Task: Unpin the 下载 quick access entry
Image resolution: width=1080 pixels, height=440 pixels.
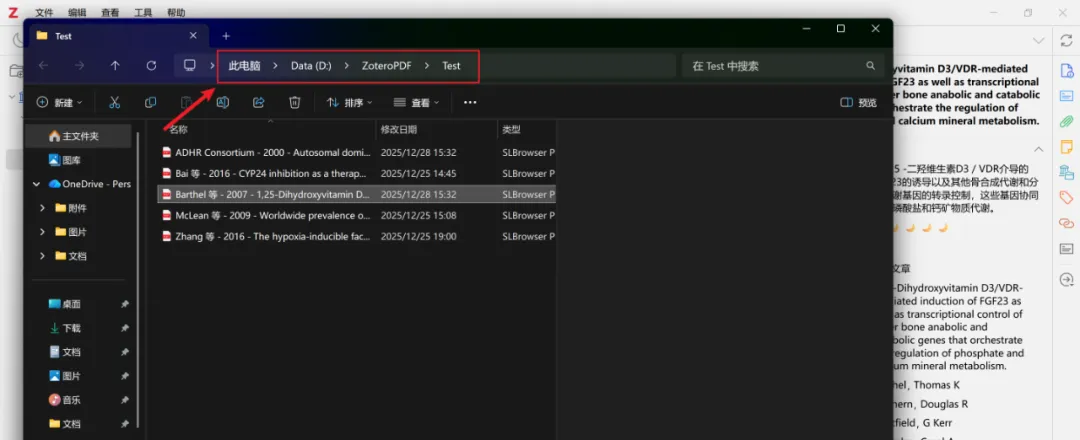Action: (125, 328)
